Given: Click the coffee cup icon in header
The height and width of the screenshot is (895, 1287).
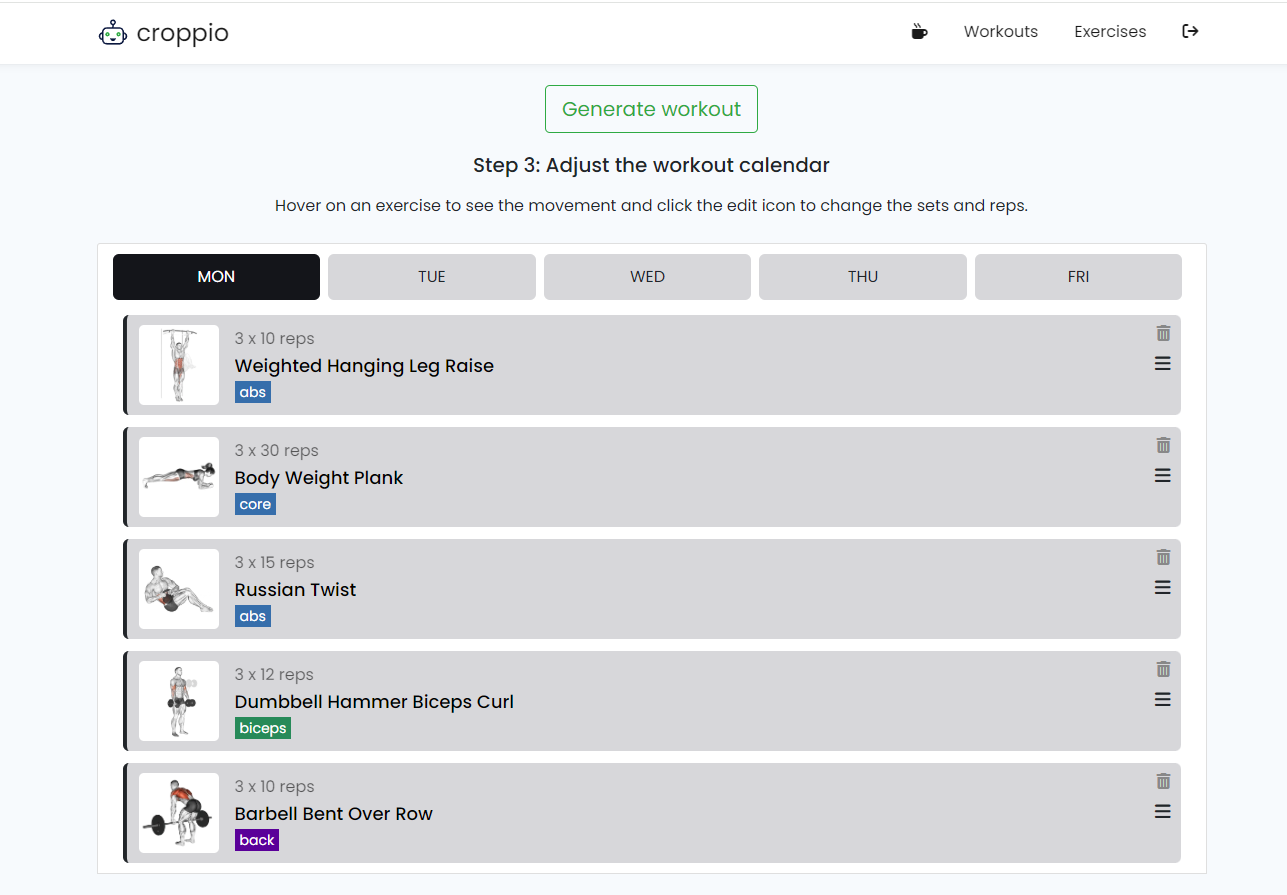Looking at the screenshot, I should pos(919,32).
